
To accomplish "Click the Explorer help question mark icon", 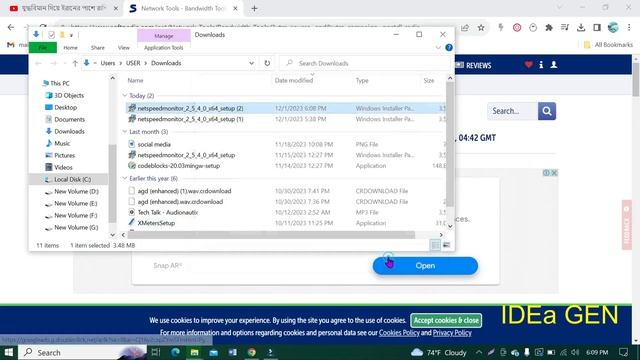I will point(449,47).
